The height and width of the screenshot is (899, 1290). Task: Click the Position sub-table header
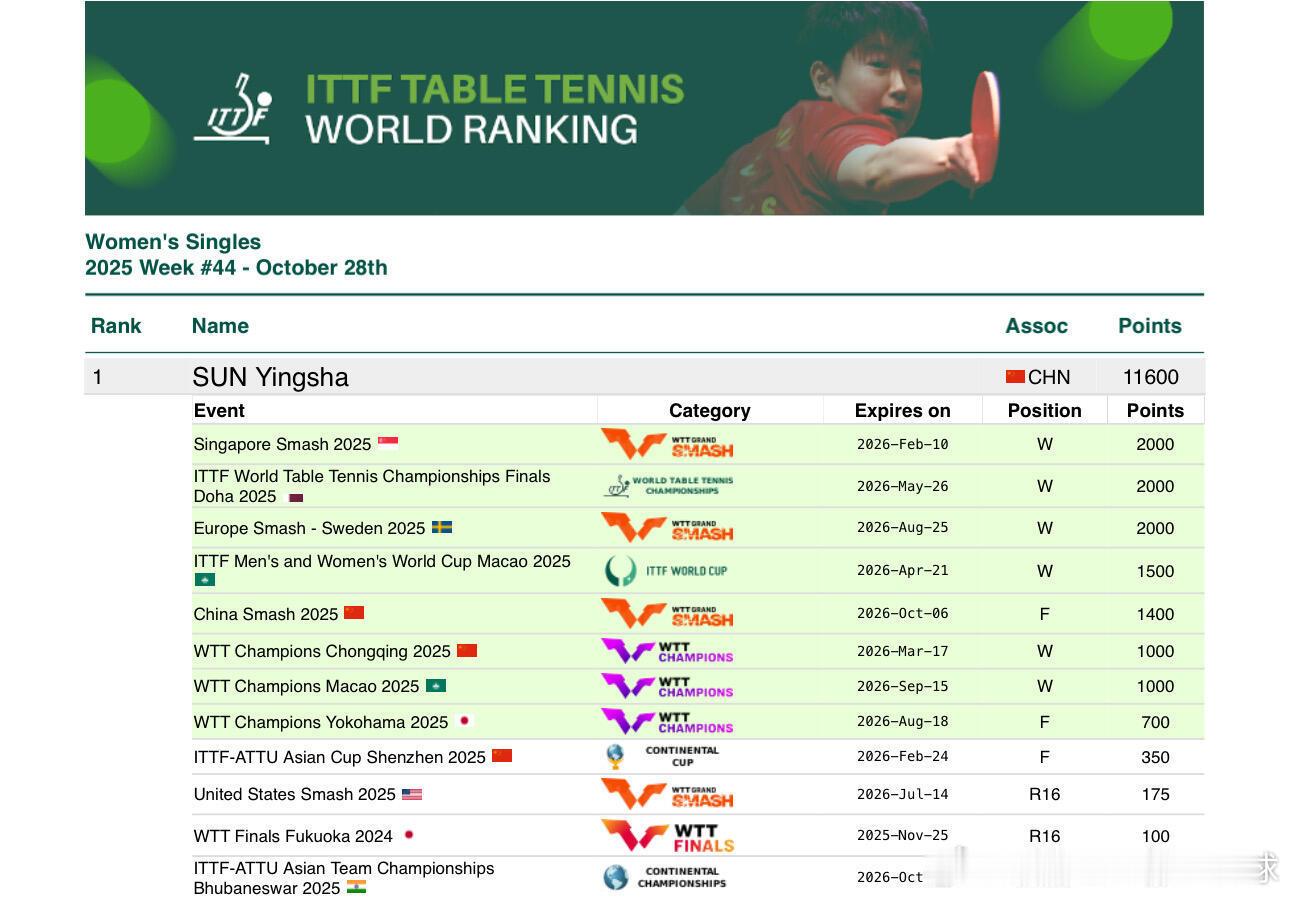pyautogui.click(x=1044, y=410)
